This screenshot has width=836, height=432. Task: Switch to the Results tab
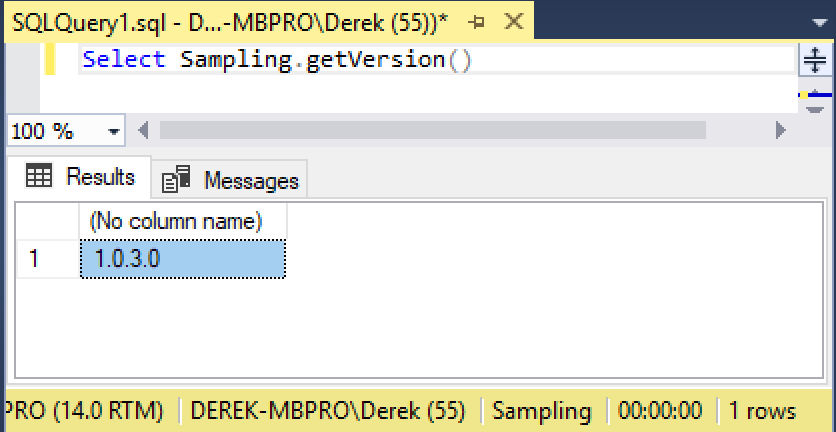tap(79, 177)
